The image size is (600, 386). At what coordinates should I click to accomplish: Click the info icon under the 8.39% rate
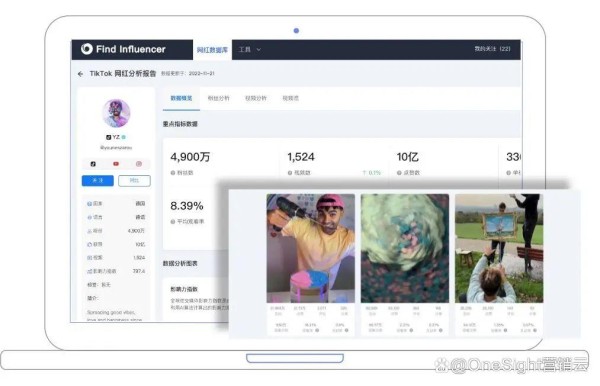(x=173, y=222)
